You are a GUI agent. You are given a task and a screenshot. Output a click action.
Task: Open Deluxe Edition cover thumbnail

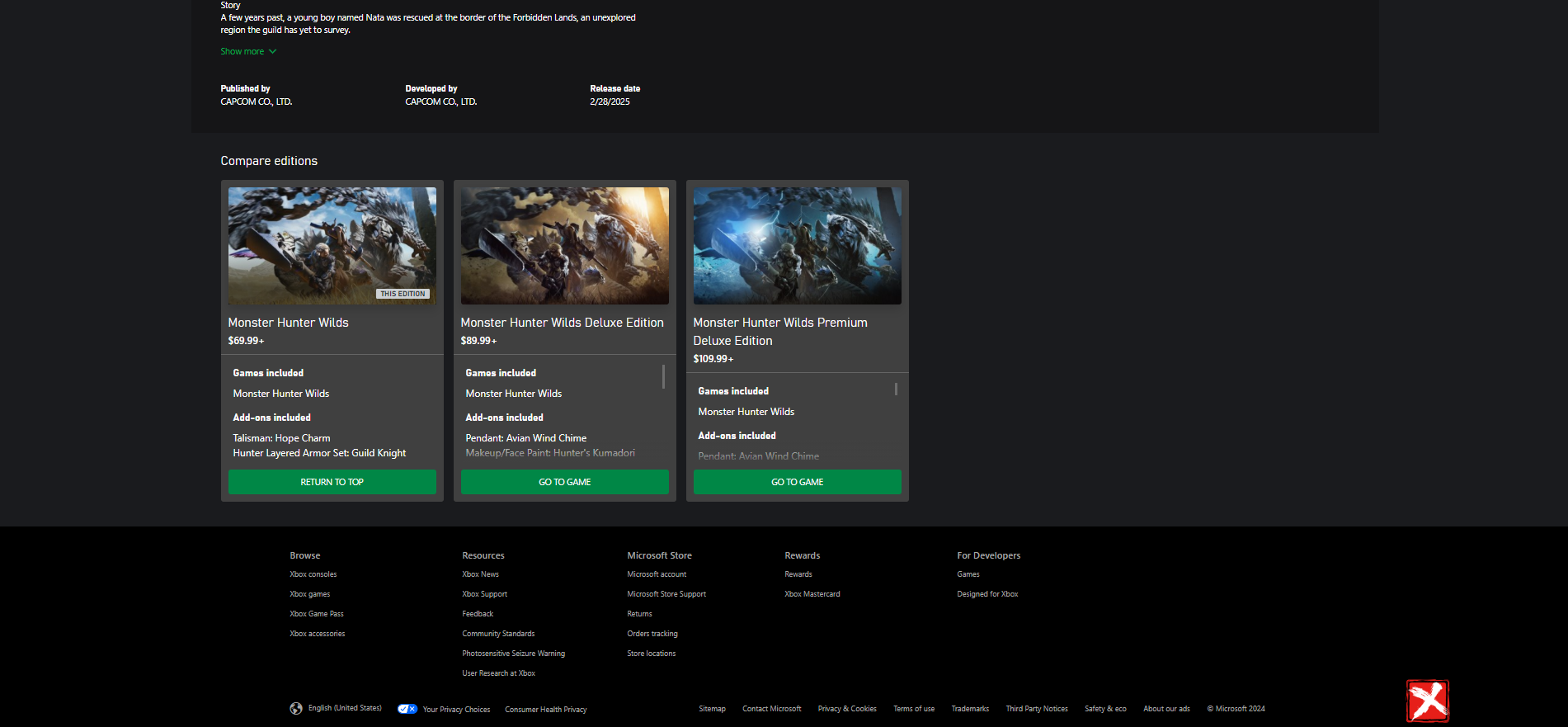(x=565, y=246)
